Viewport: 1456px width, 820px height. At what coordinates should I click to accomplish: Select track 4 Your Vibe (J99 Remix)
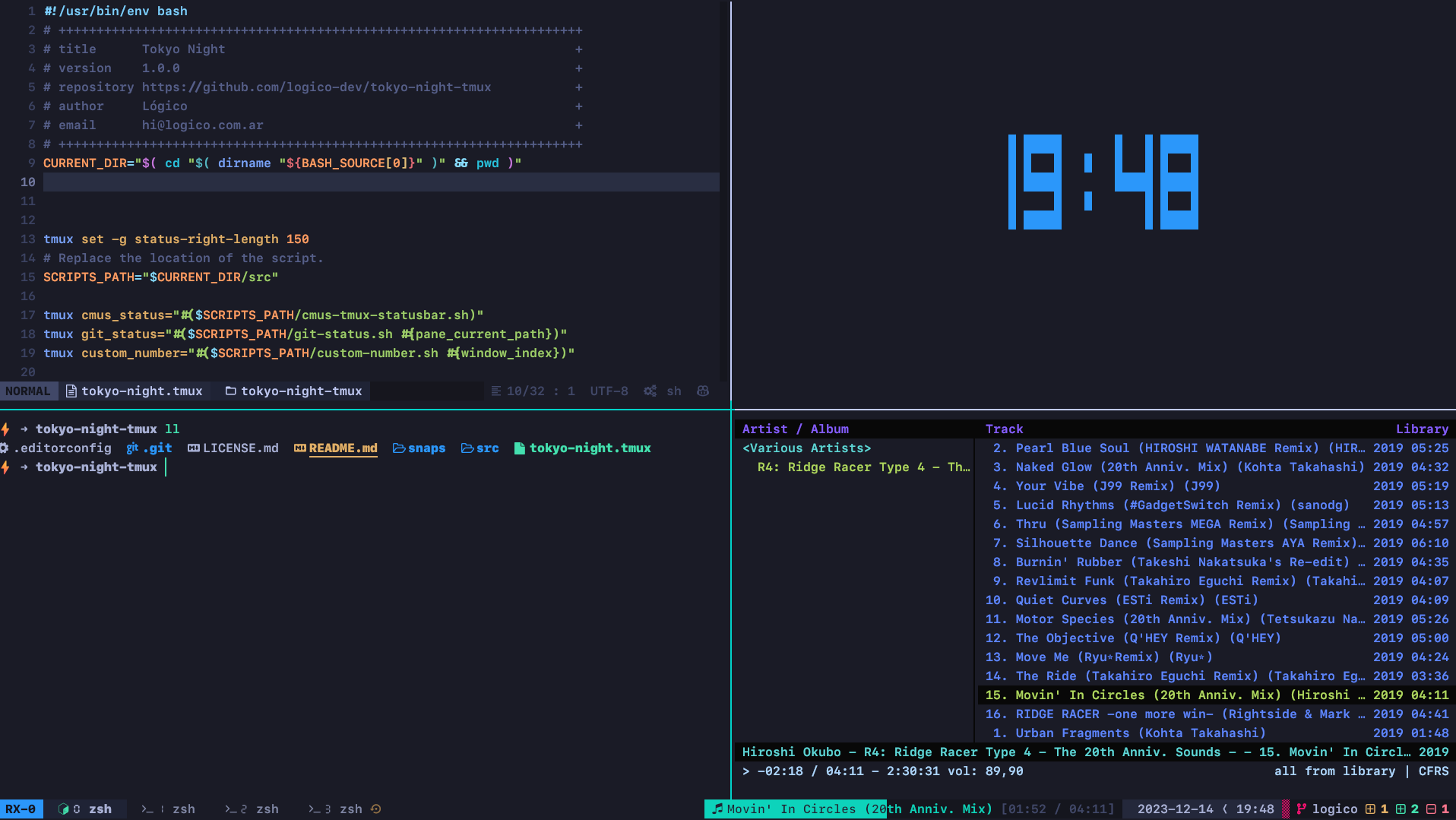tap(1215, 486)
